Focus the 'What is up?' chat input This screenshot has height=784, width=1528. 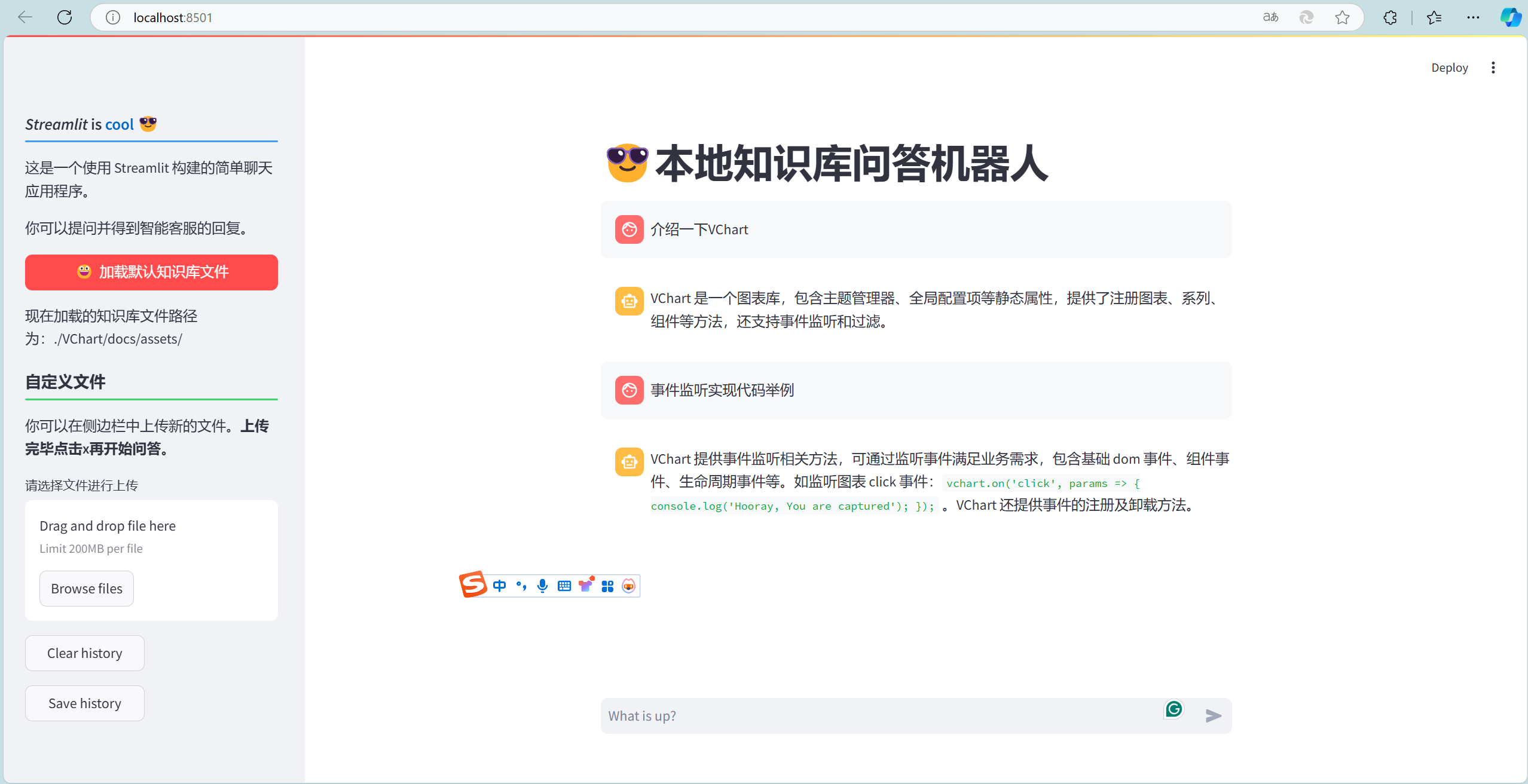tap(879, 715)
